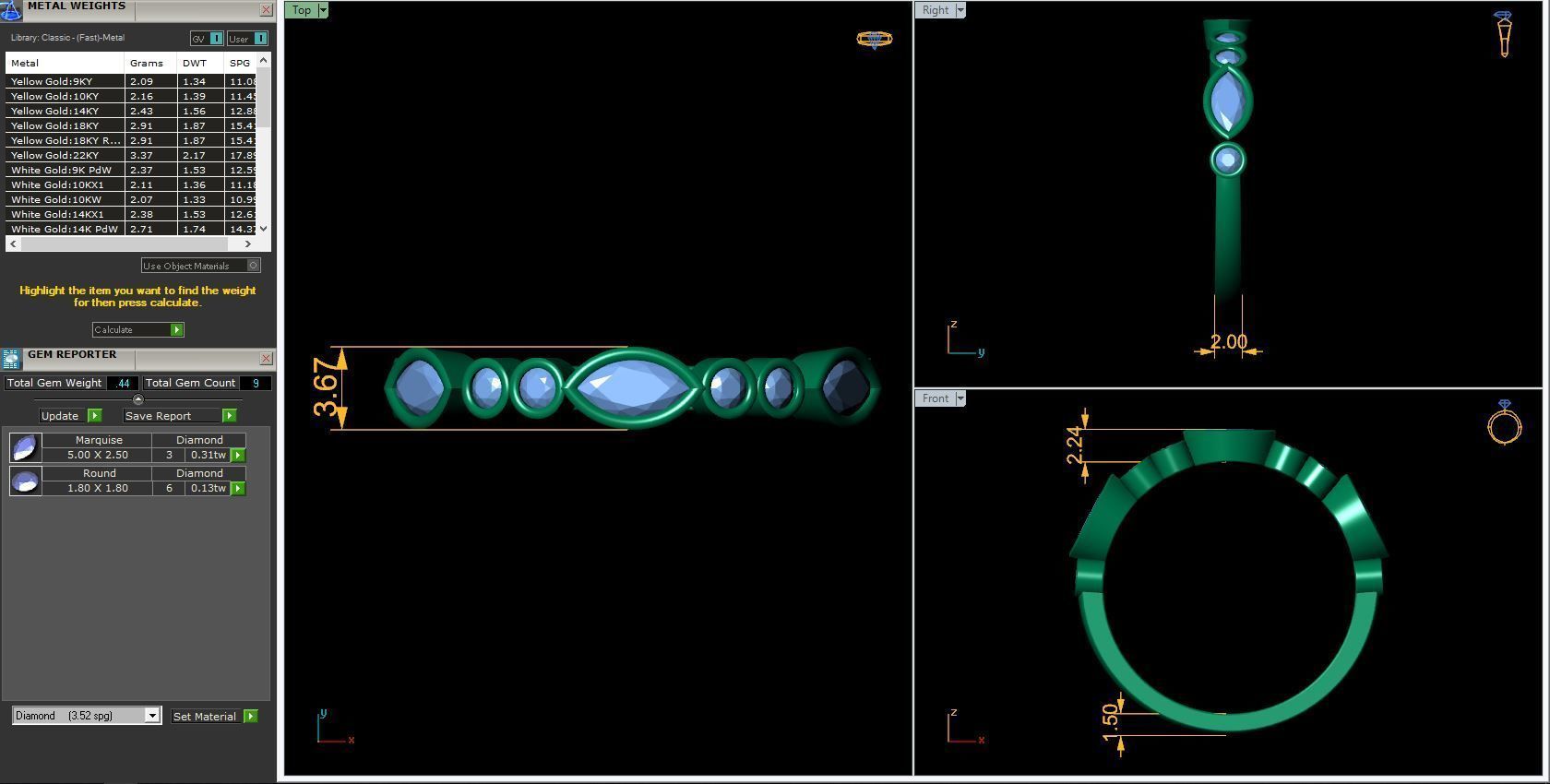
Task: Click the green arrow next to Update
Action: [94, 416]
